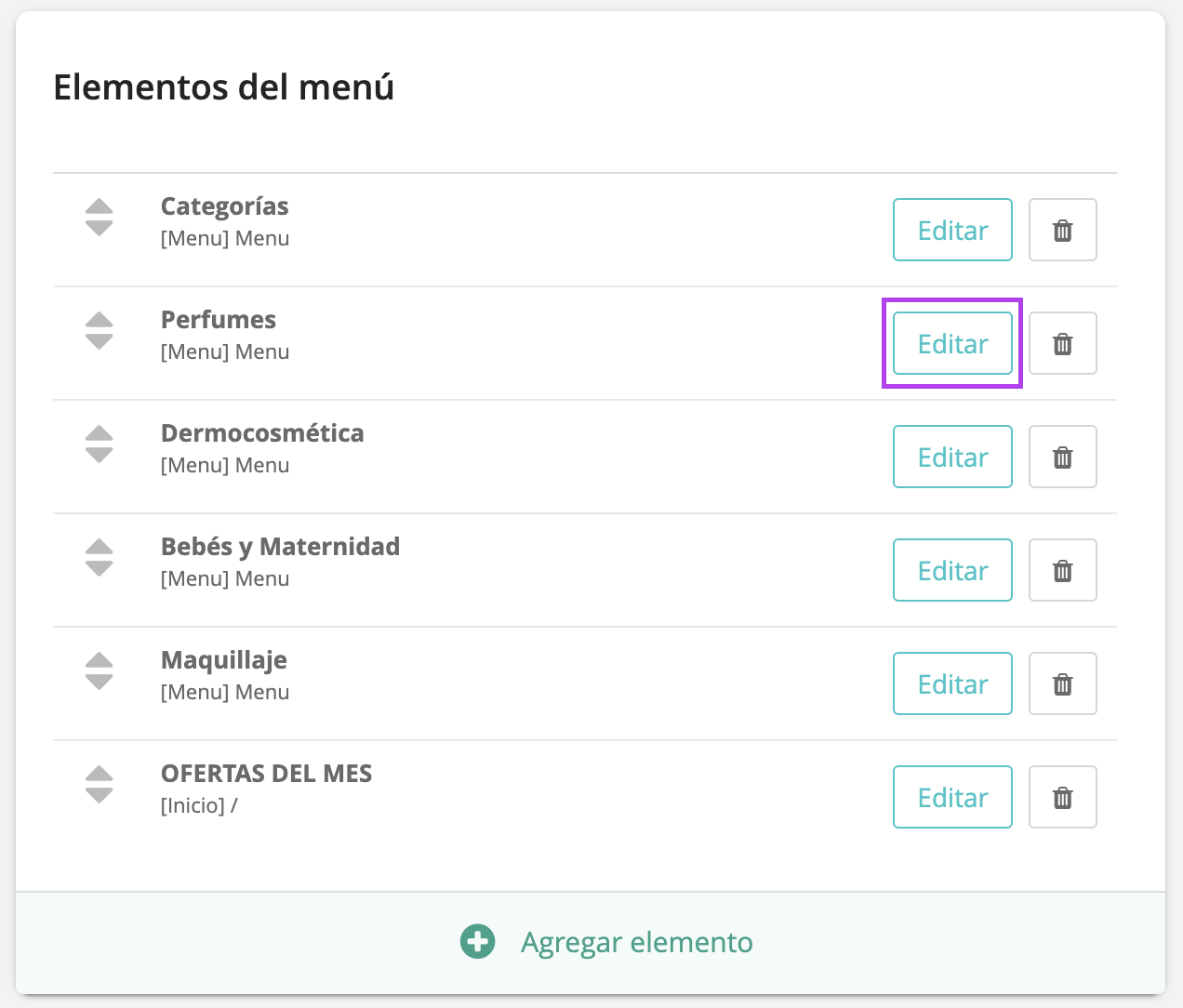This screenshot has width=1183, height=1008.
Task: Delete OFERTAS DEL MES item
Action: click(1062, 797)
